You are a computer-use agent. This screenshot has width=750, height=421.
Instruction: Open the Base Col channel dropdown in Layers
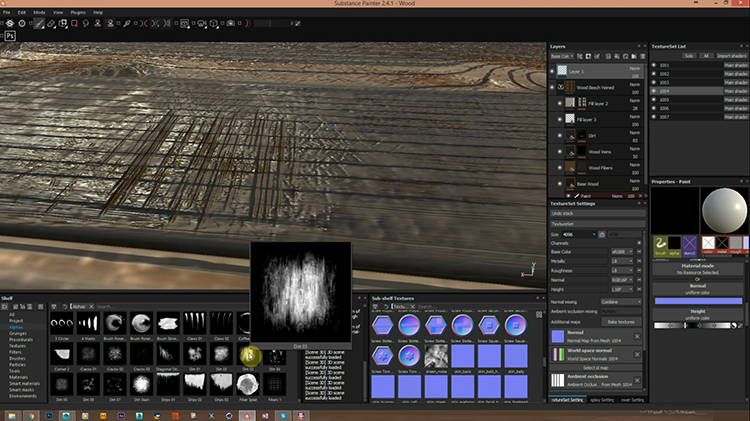[x=562, y=56]
